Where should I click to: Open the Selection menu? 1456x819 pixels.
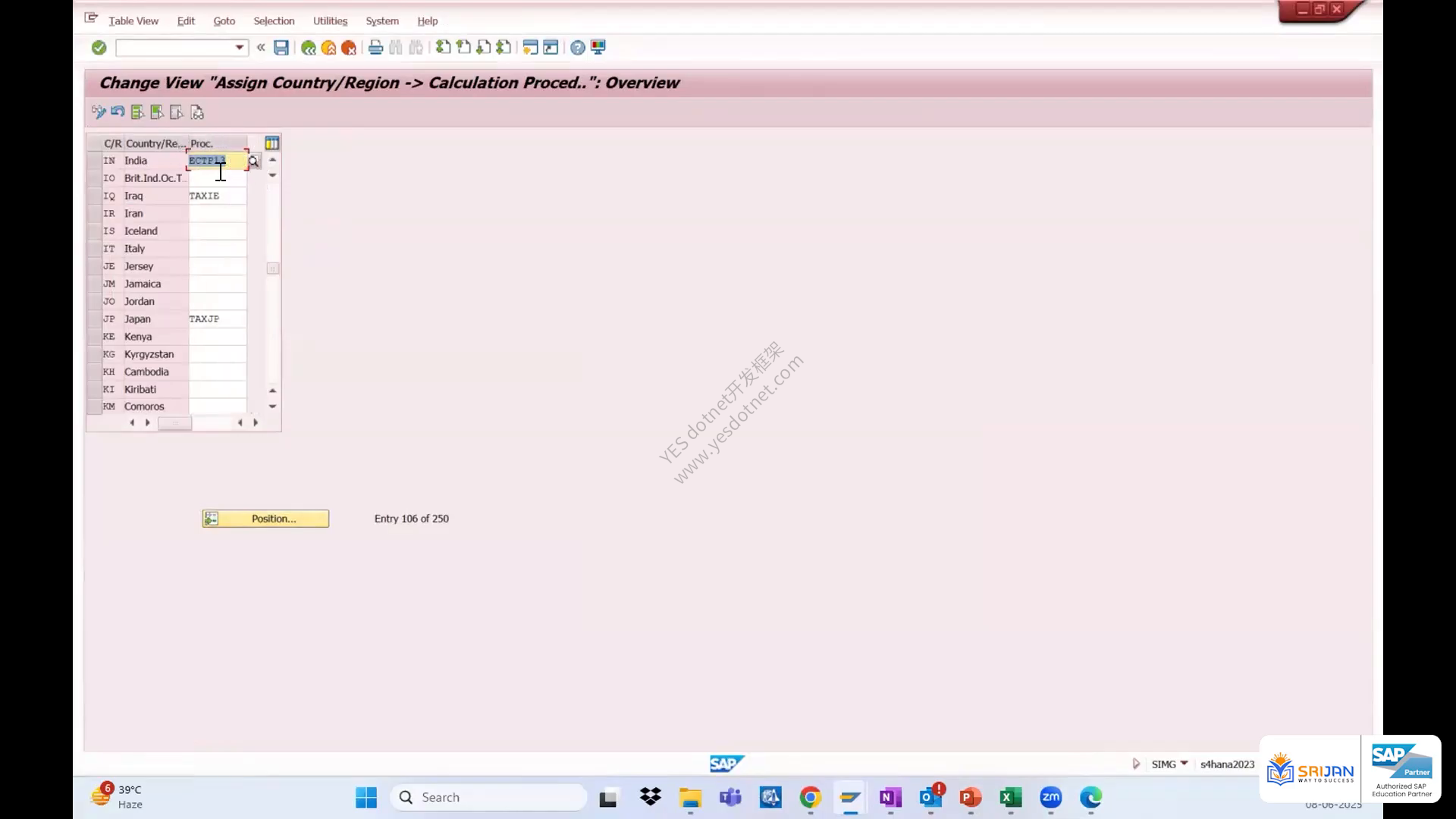coord(274,21)
